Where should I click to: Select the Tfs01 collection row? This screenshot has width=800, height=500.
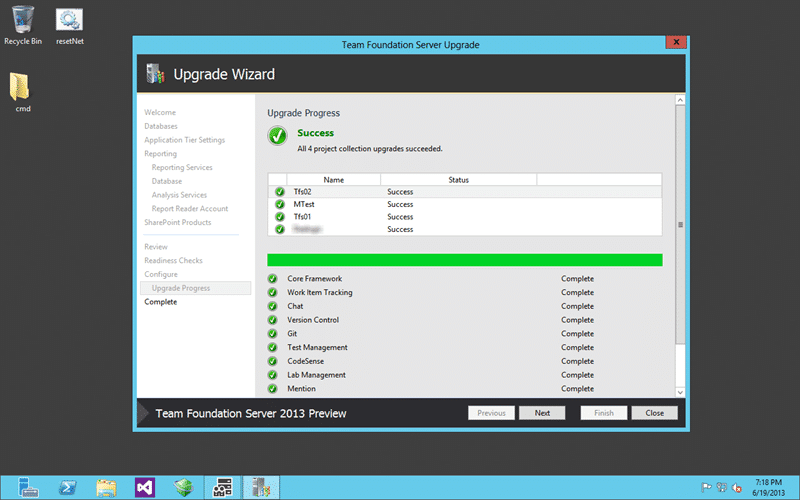[x=465, y=217]
